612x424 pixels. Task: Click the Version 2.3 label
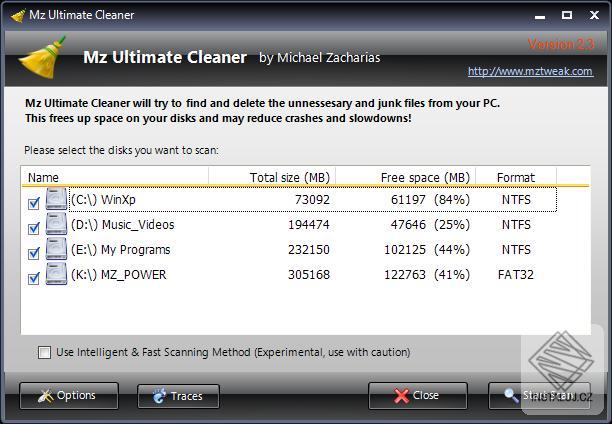561,44
